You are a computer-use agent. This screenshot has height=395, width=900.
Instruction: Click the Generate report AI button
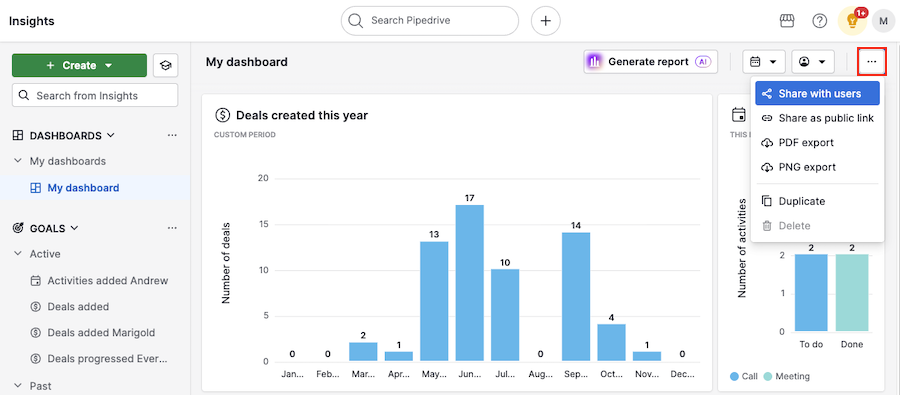651,61
